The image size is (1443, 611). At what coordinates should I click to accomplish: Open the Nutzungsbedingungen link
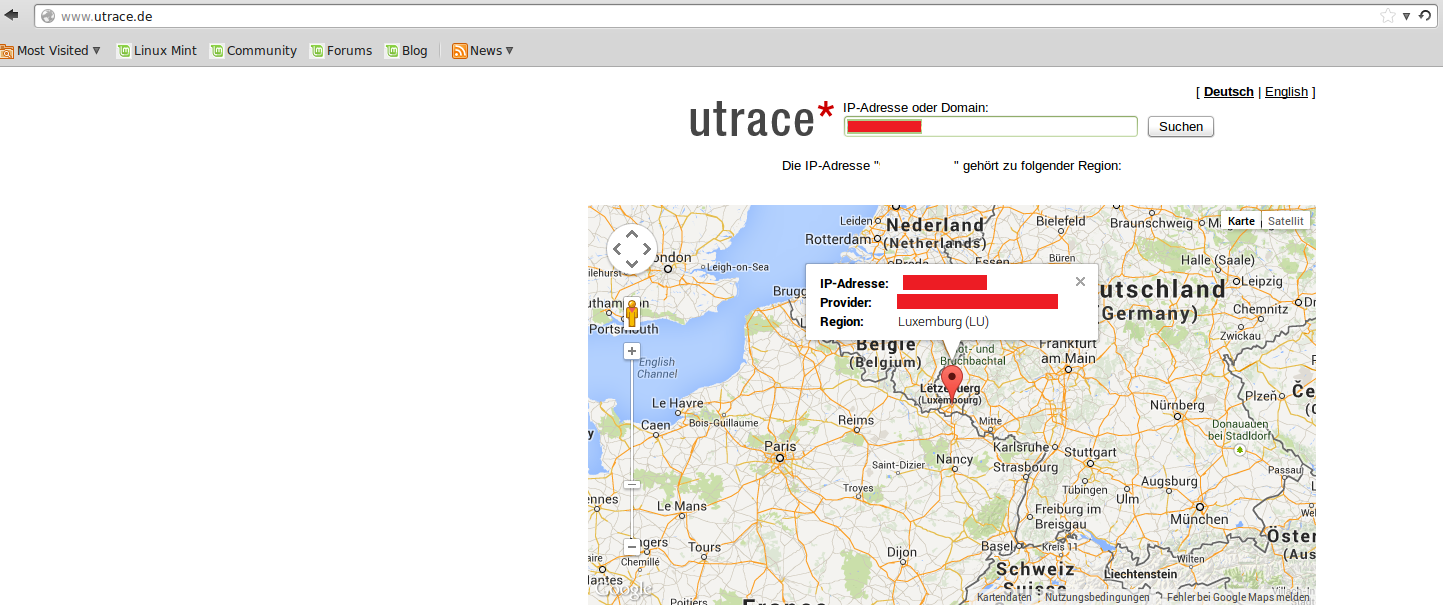pyautogui.click(x=1097, y=597)
